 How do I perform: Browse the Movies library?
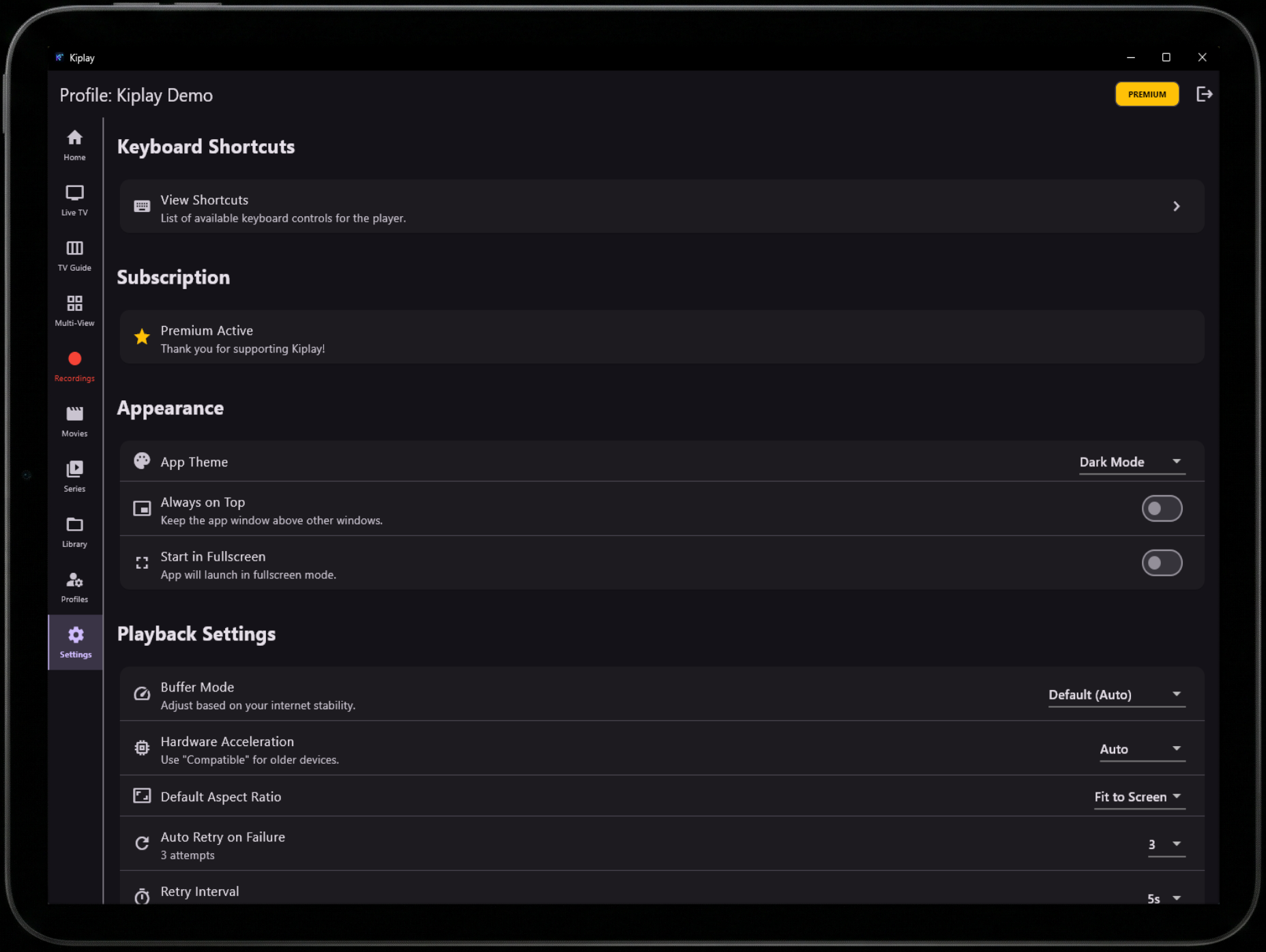pyautogui.click(x=74, y=421)
